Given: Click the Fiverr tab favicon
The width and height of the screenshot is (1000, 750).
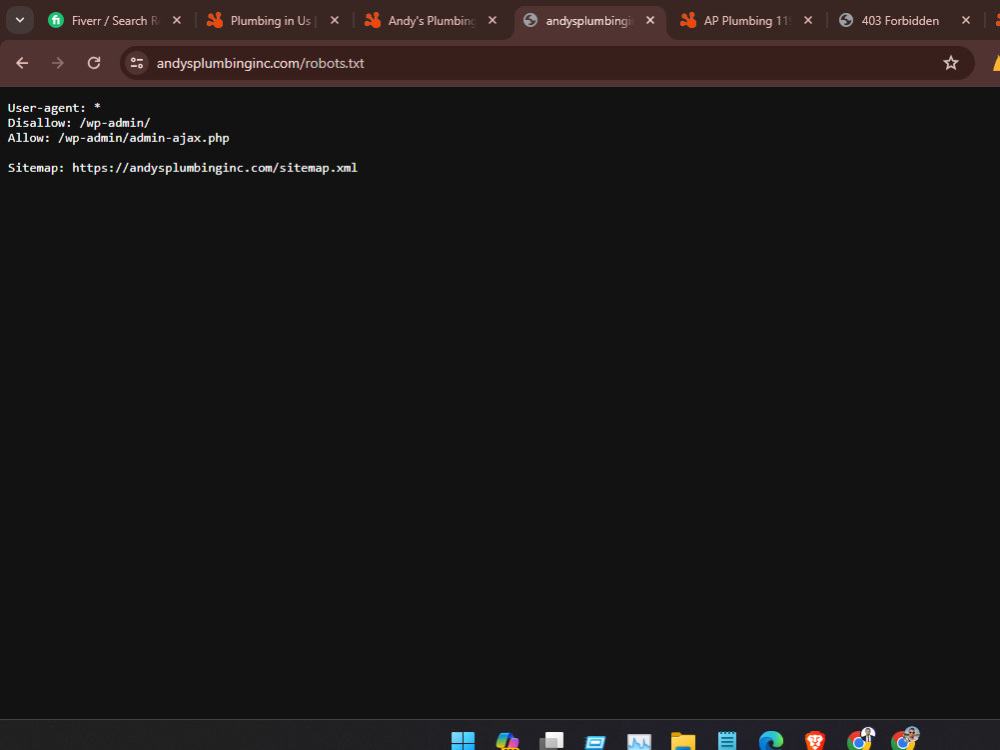Looking at the screenshot, I should click(56, 20).
